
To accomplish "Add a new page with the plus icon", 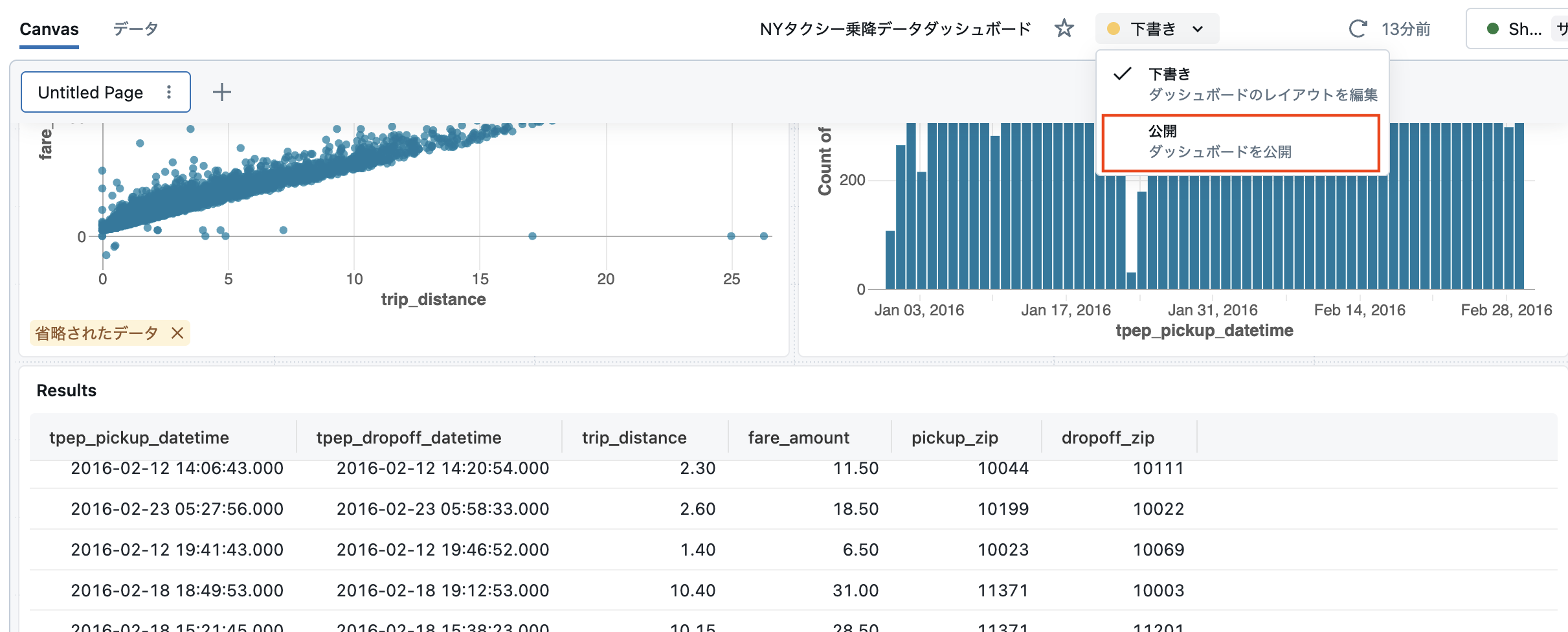I will tap(222, 92).
